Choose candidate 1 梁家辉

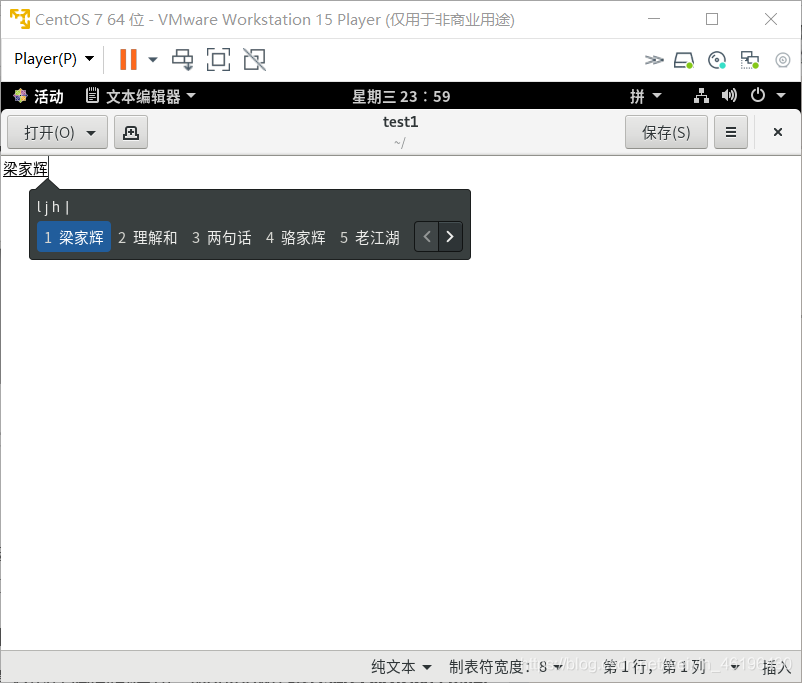tap(74, 237)
